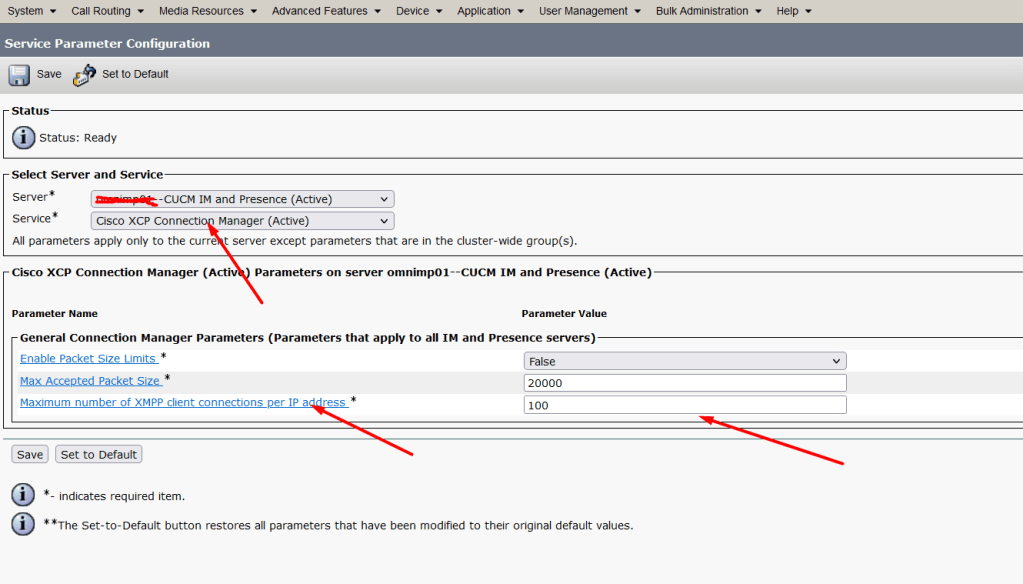Viewport: 1023px width, 584px height.
Task: Click the floppy disk Save icon
Action: coord(19,75)
